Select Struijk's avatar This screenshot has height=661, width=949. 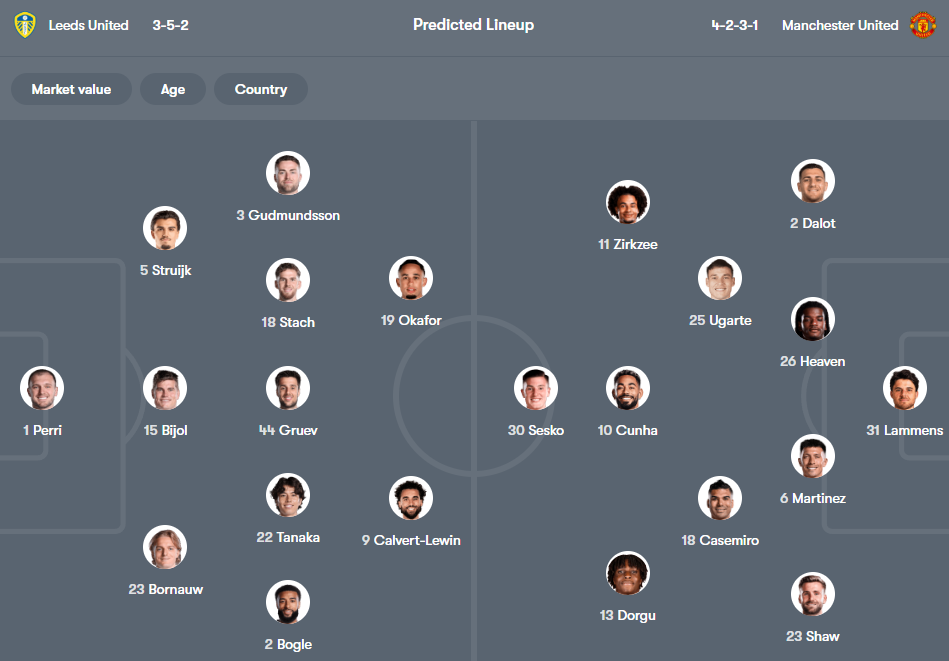click(x=164, y=227)
